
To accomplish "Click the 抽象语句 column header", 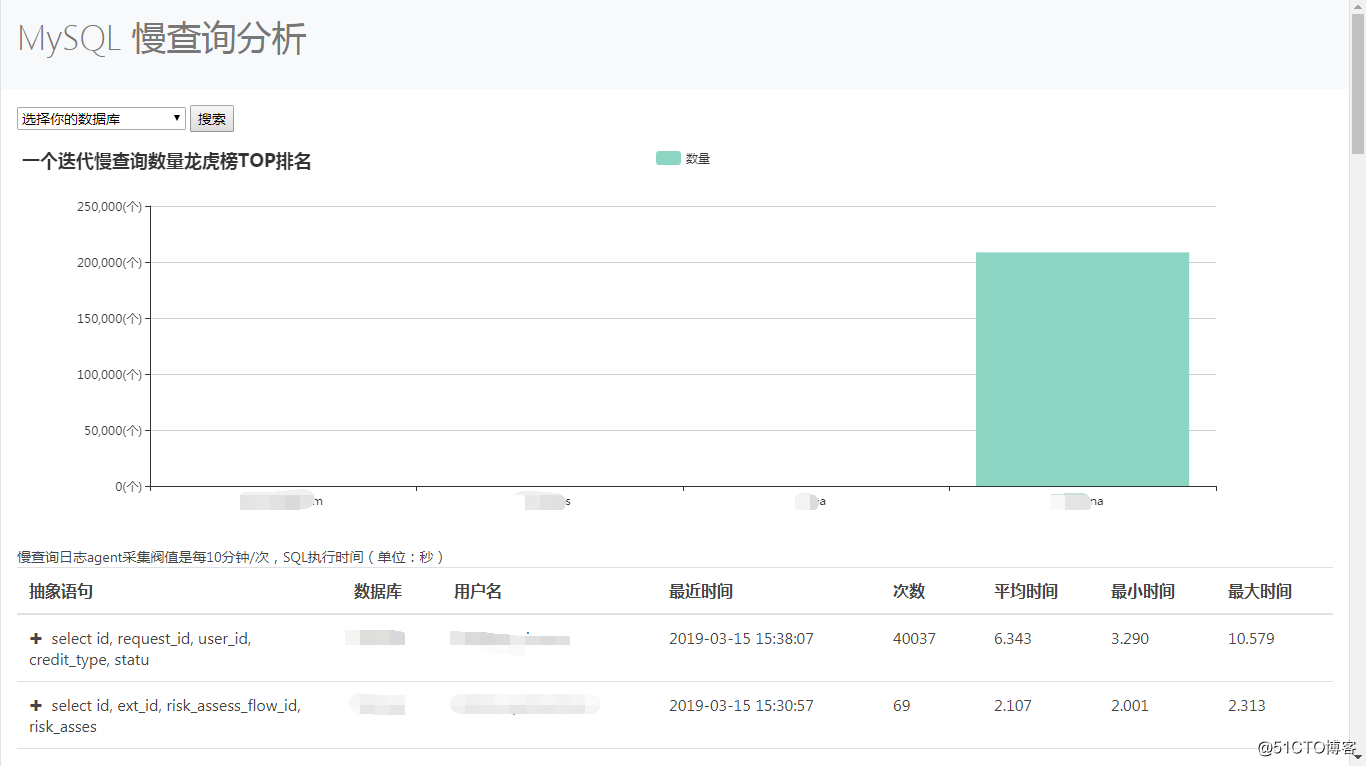I will coord(61,591).
